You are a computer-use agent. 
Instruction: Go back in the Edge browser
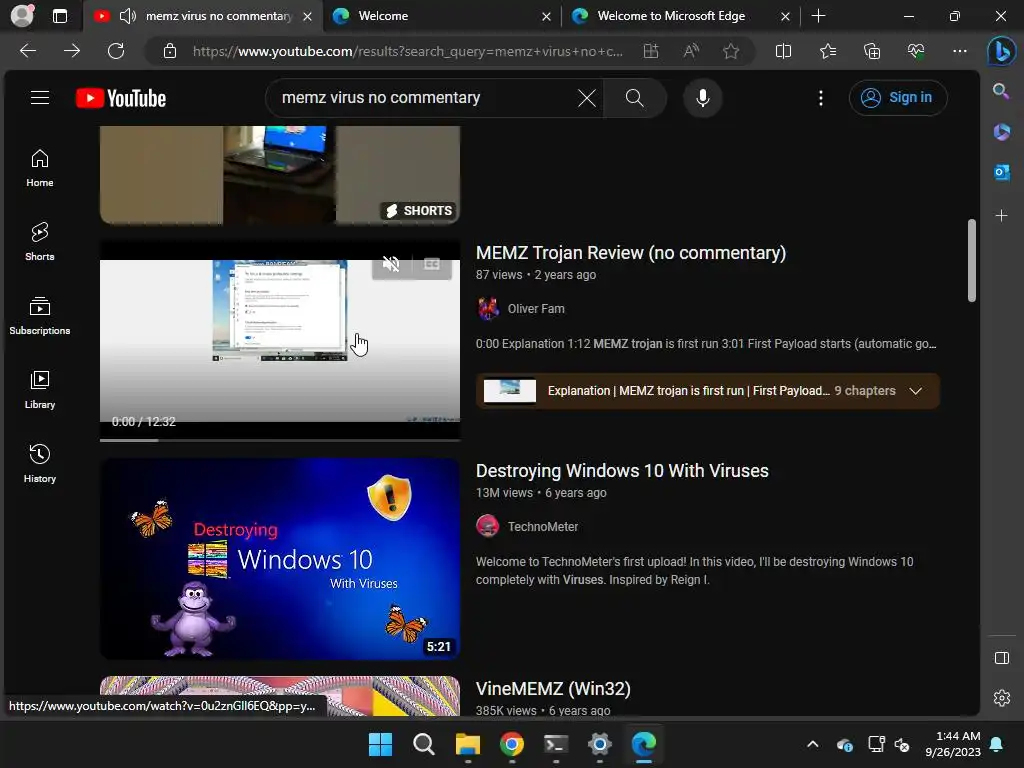(28, 51)
